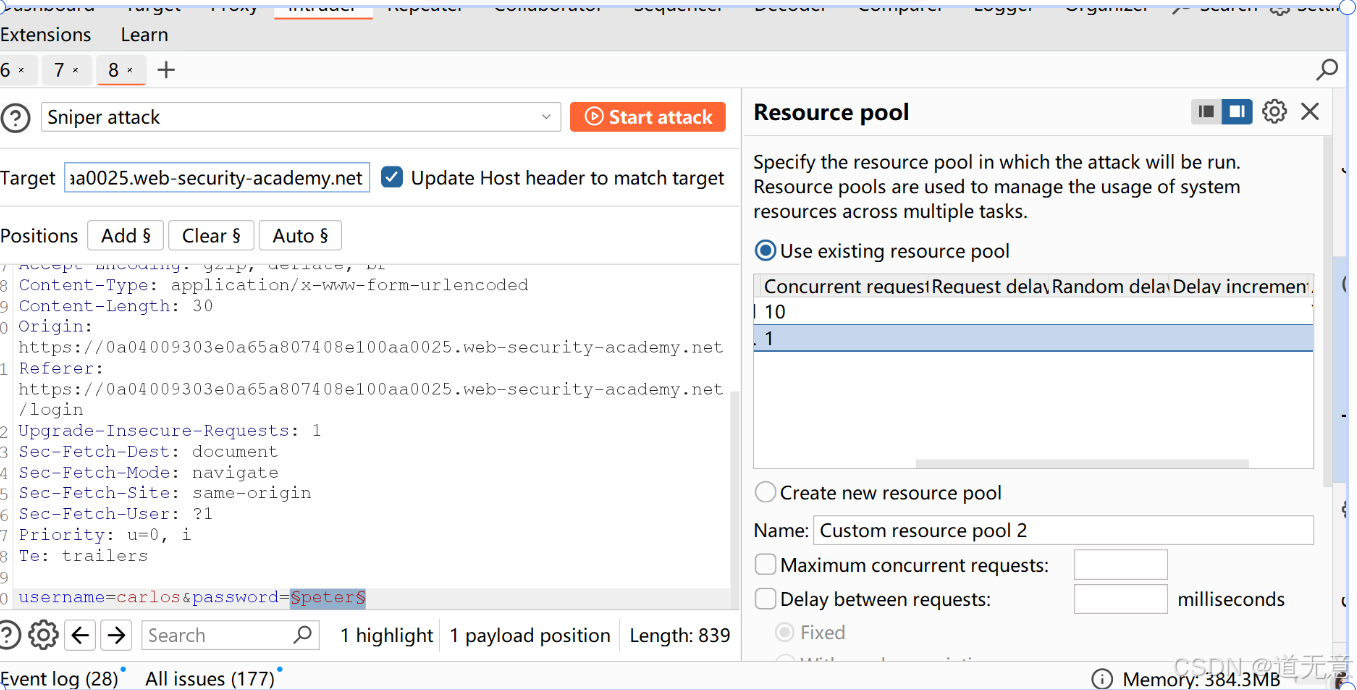Switch to the right side-panel layout icon
1357x690 pixels.
click(x=1237, y=112)
